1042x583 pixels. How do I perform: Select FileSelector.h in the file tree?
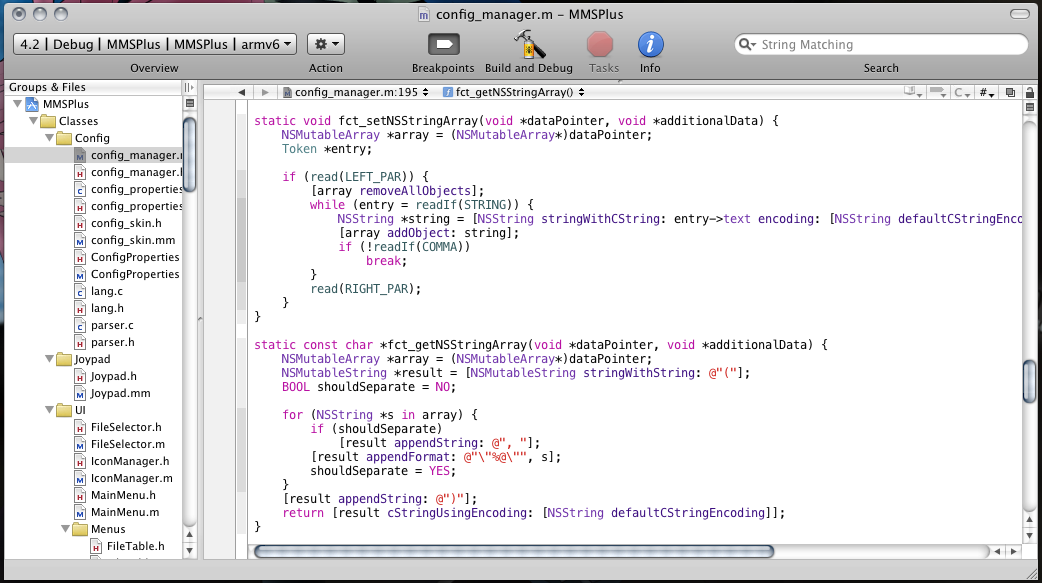(126, 427)
